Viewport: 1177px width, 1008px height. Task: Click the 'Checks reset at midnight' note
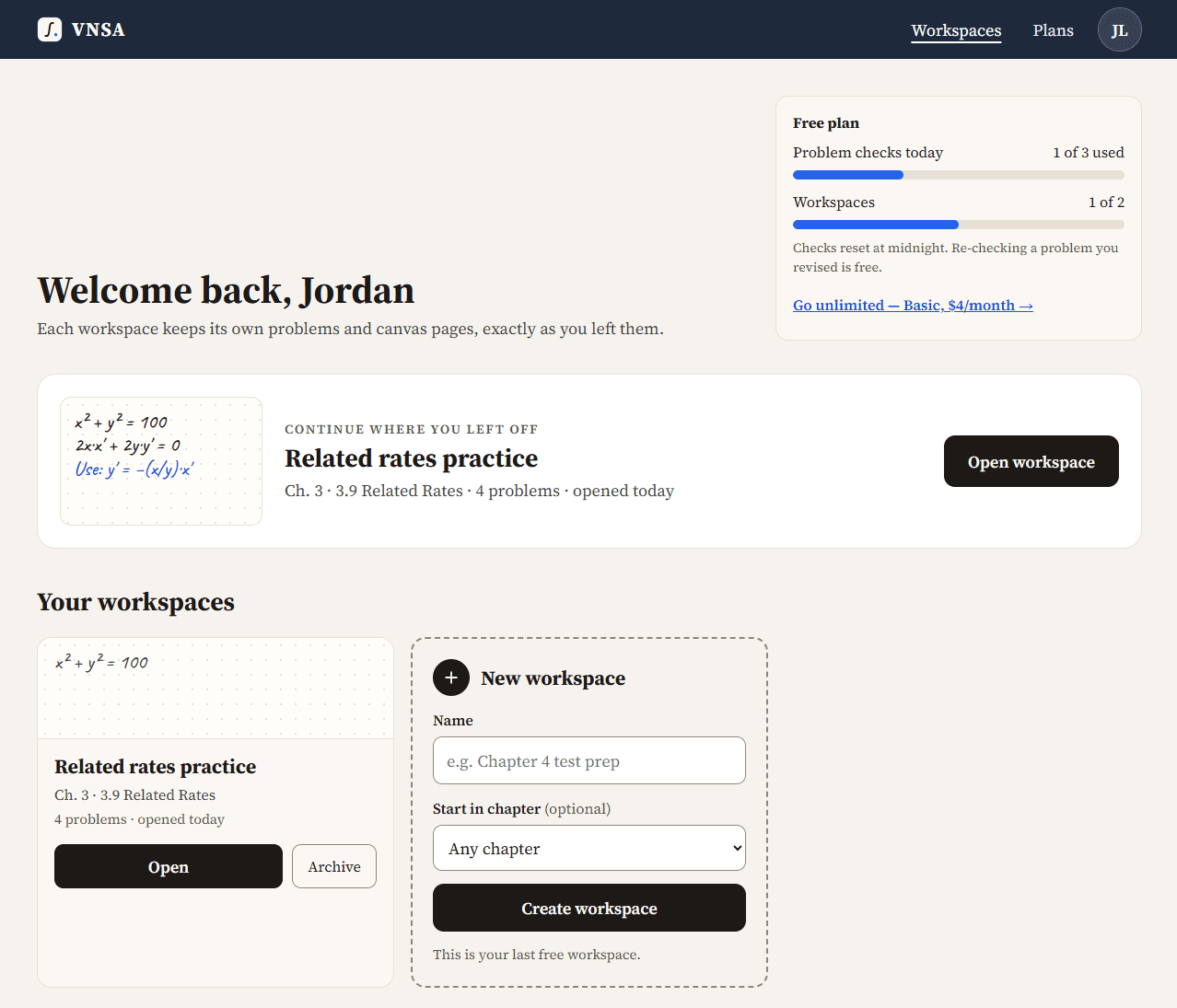(x=956, y=258)
